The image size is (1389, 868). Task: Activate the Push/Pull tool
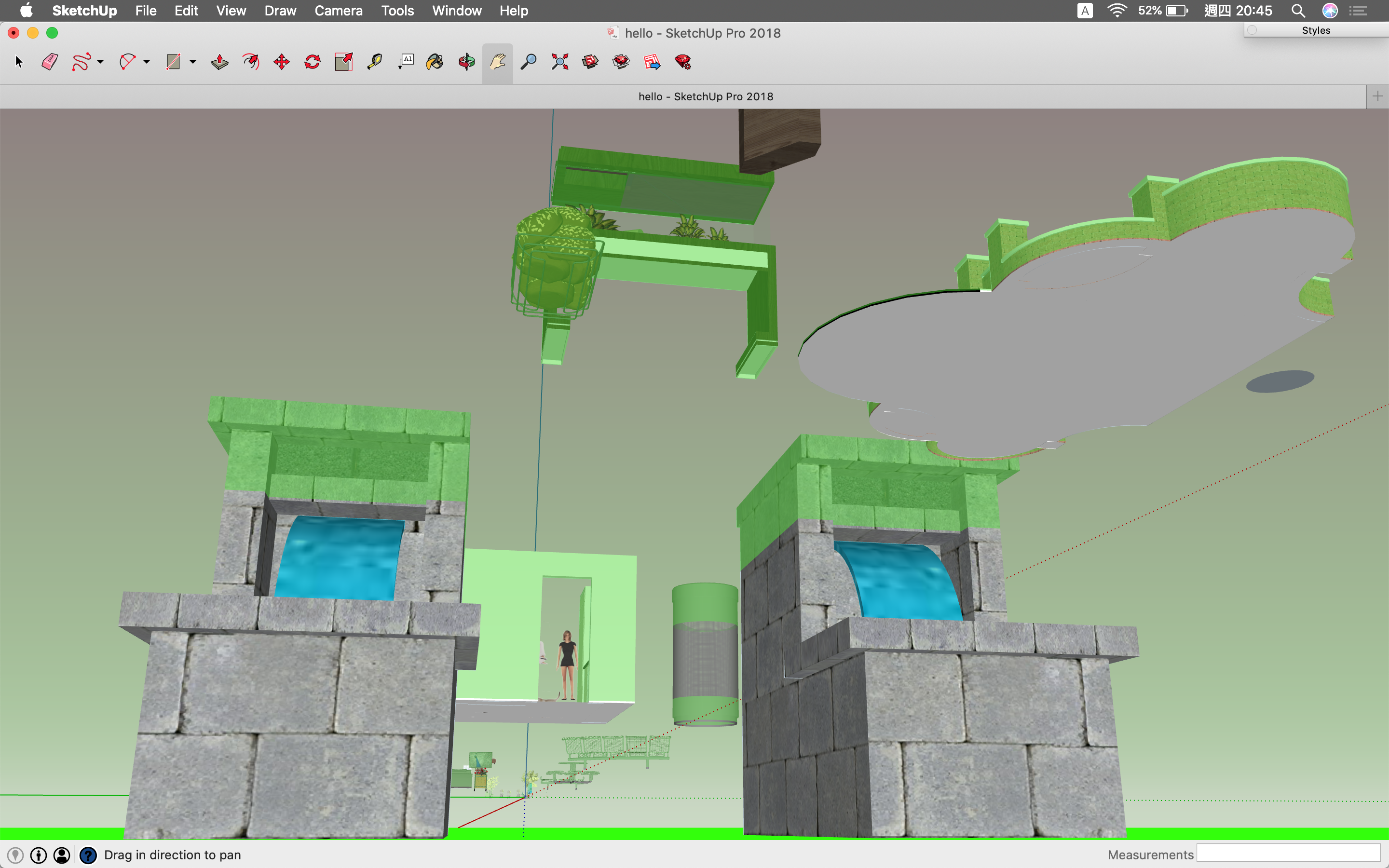pyautogui.click(x=220, y=62)
